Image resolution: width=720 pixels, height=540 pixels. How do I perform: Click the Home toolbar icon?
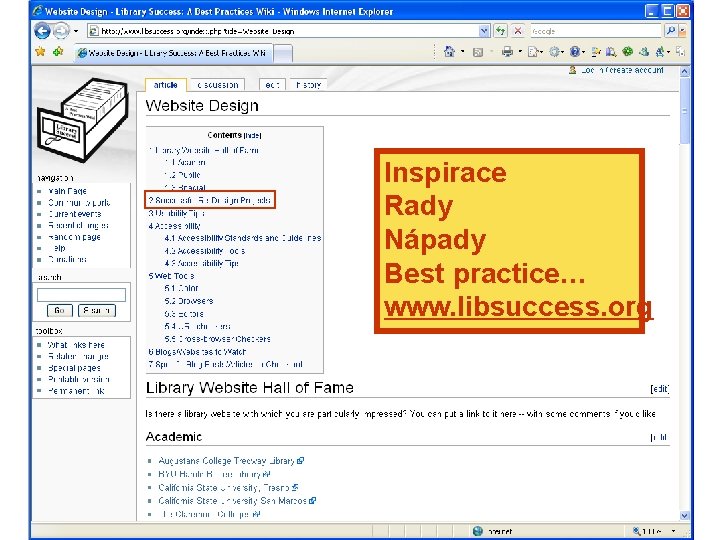point(449,52)
